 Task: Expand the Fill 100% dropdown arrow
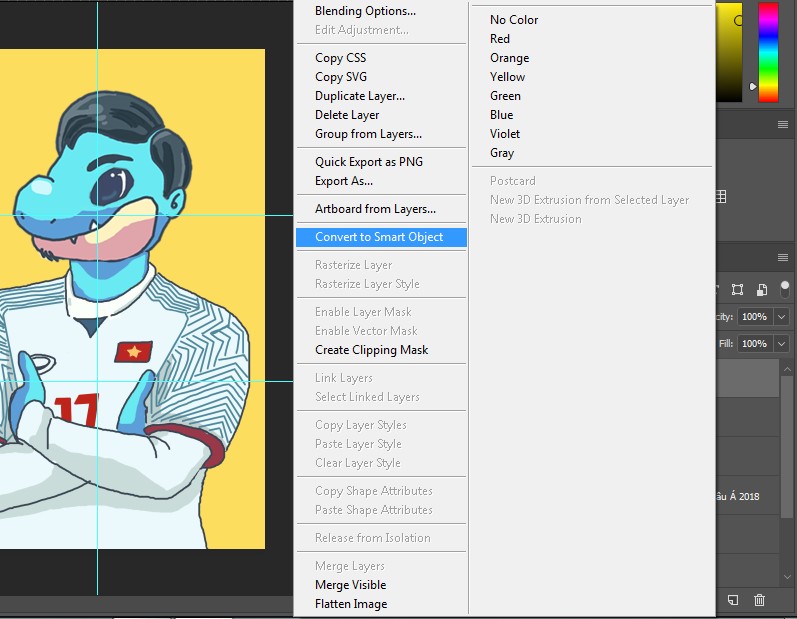781,344
